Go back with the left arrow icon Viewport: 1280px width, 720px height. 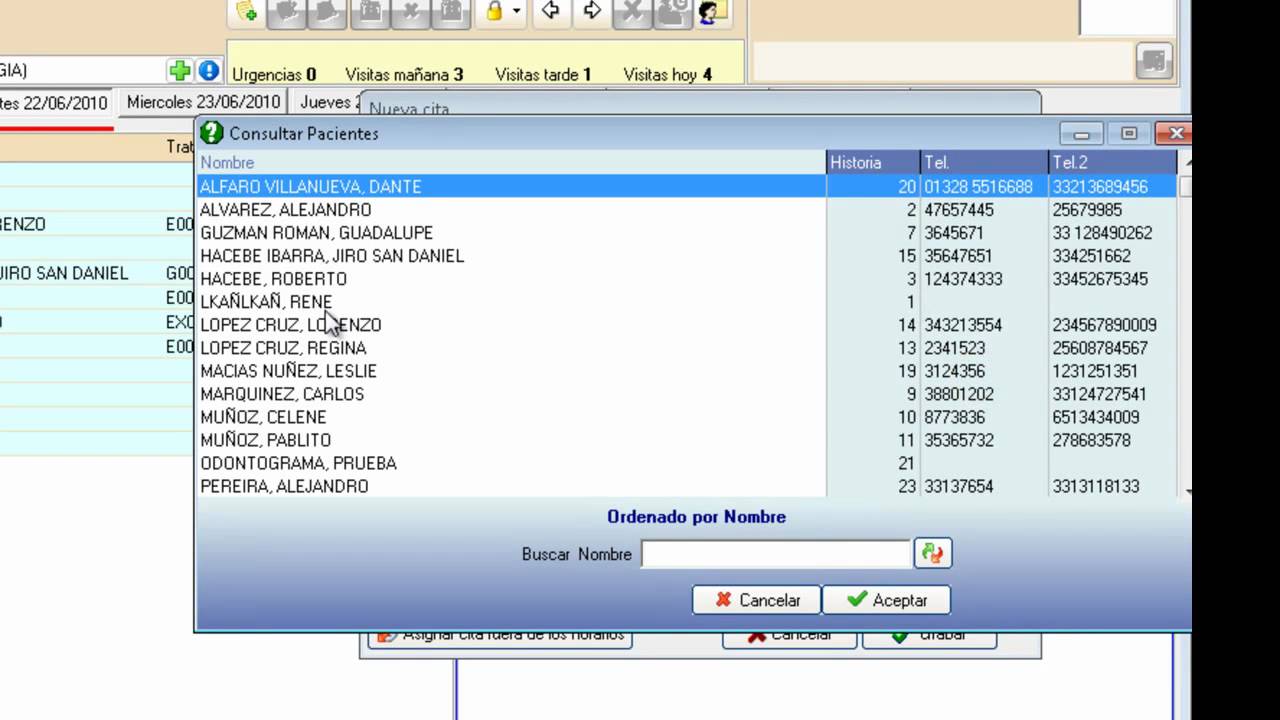click(550, 11)
